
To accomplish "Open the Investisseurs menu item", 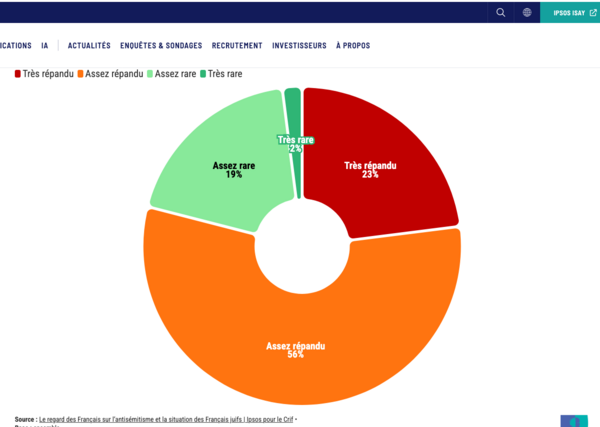I will (299, 46).
